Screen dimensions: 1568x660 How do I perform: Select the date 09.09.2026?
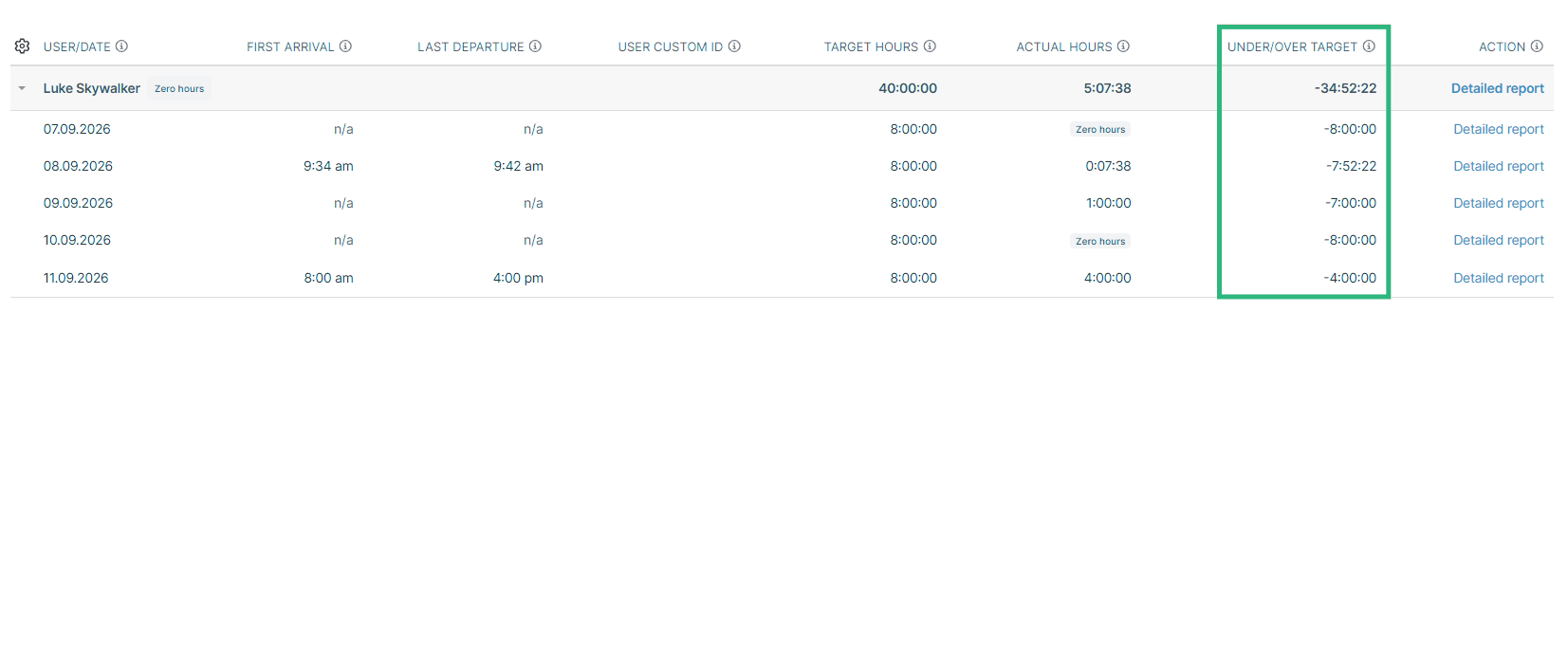pos(78,203)
